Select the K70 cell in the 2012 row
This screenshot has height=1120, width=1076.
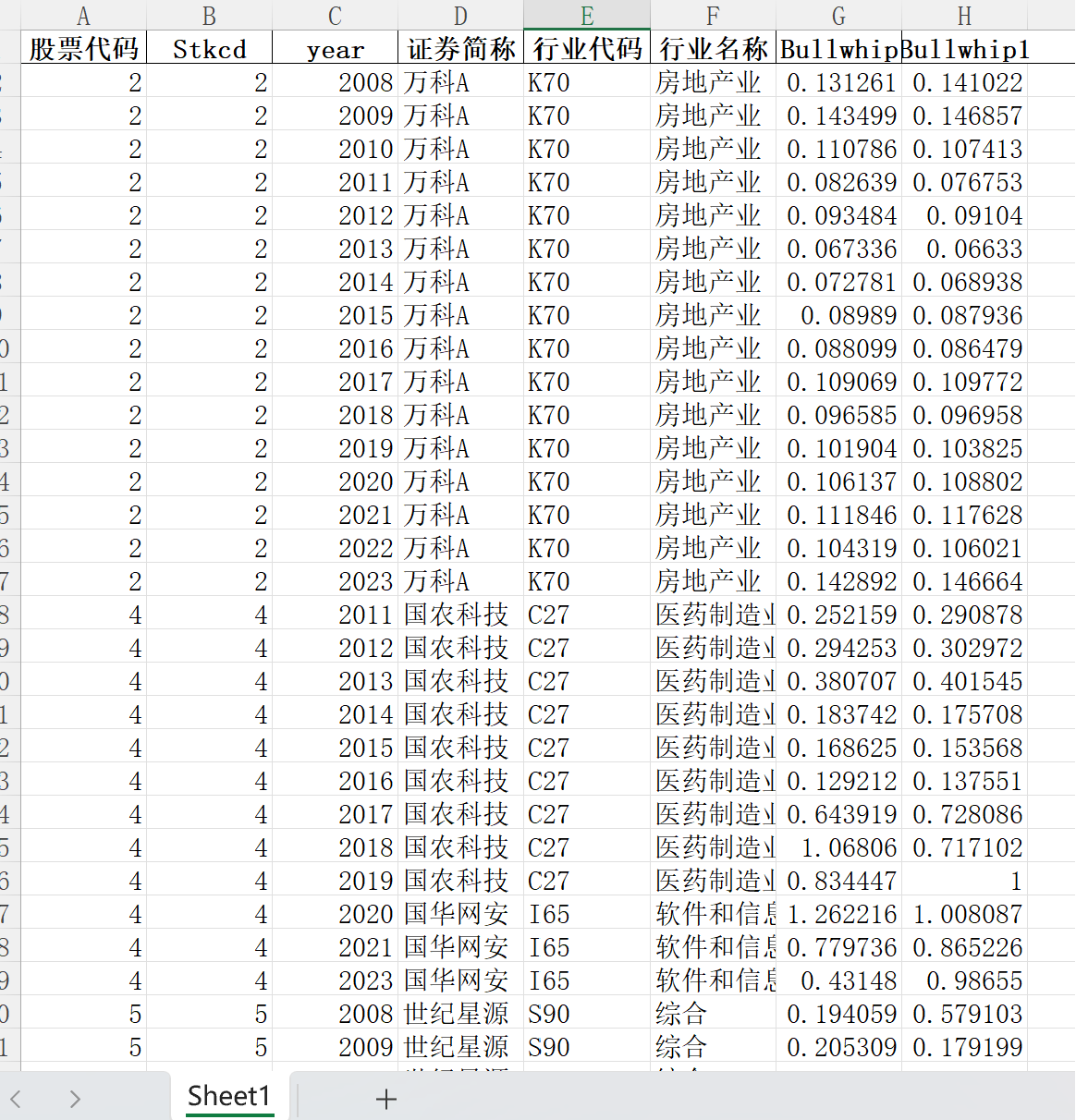(587, 215)
